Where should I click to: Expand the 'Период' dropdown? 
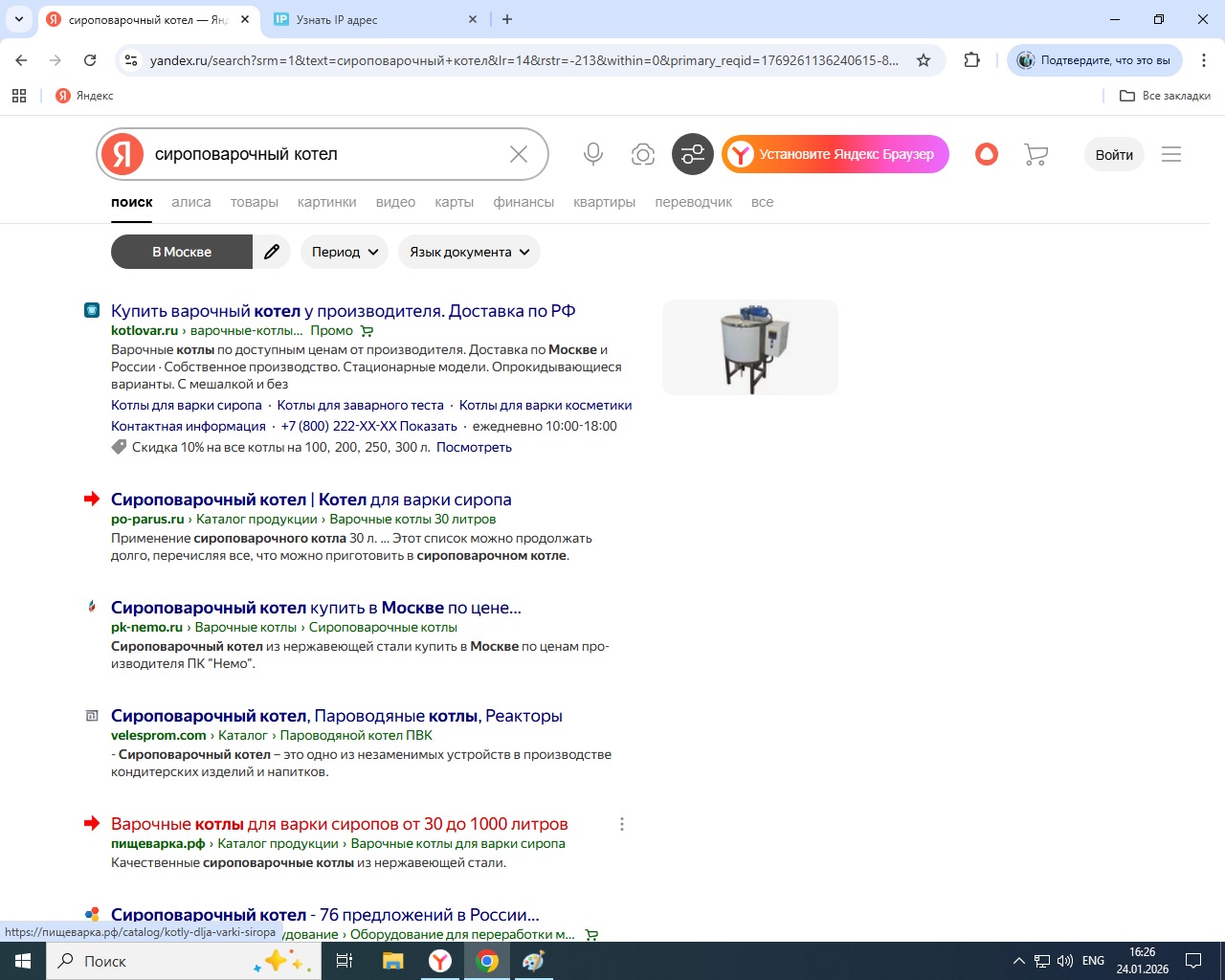(x=345, y=252)
